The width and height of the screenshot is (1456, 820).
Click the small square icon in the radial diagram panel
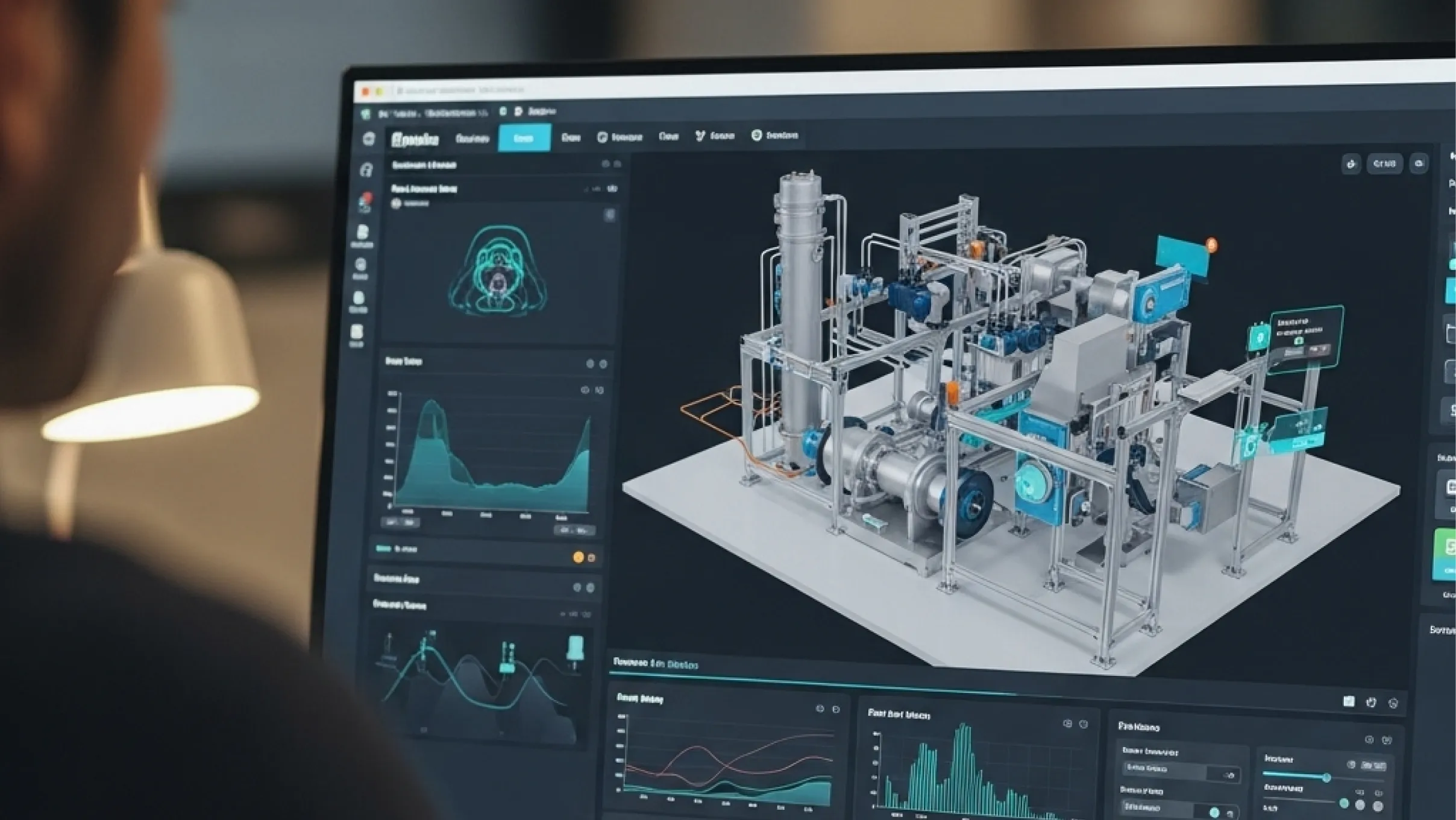610,215
